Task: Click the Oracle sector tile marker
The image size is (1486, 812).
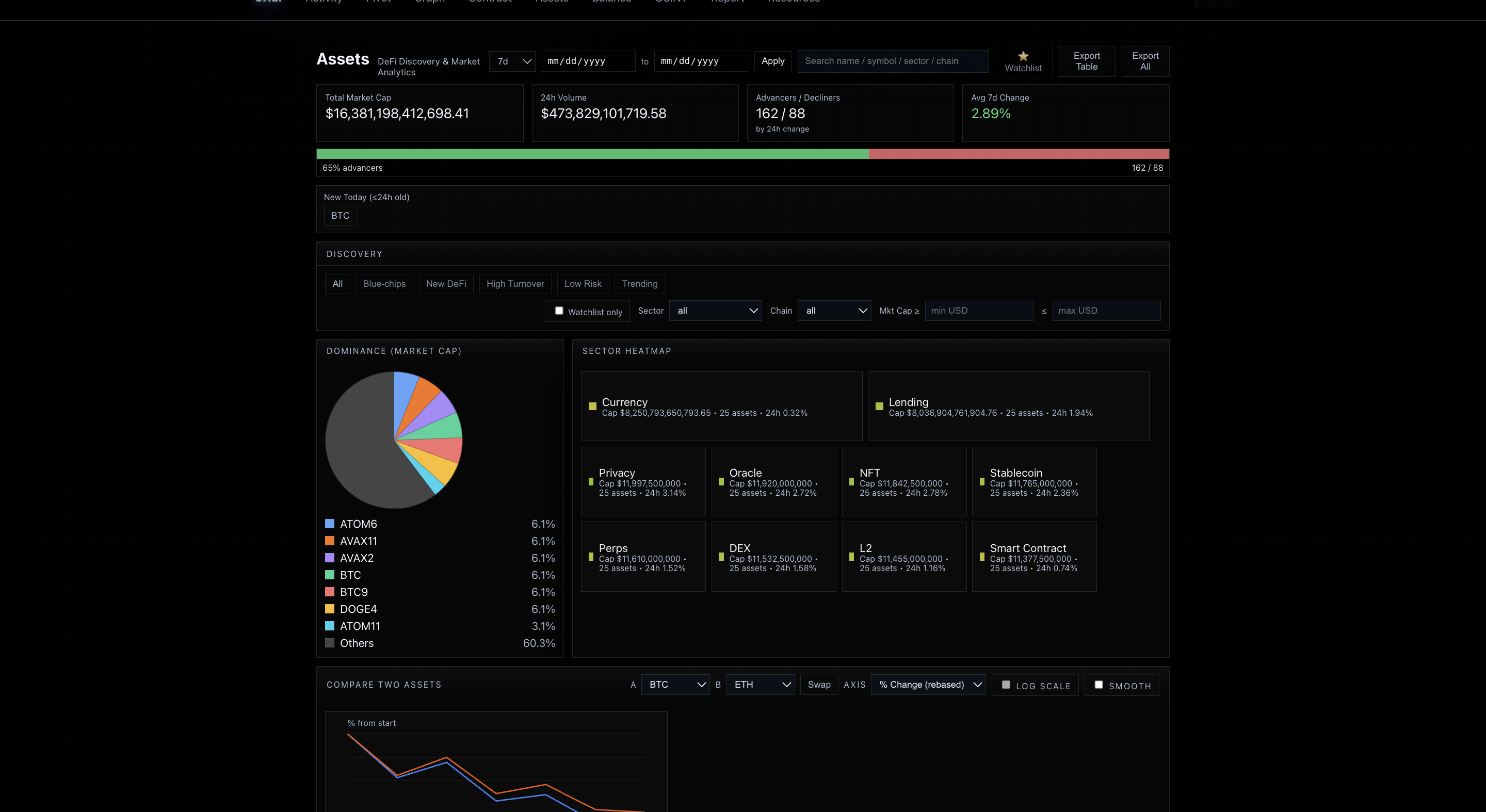Action: (721, 481)
